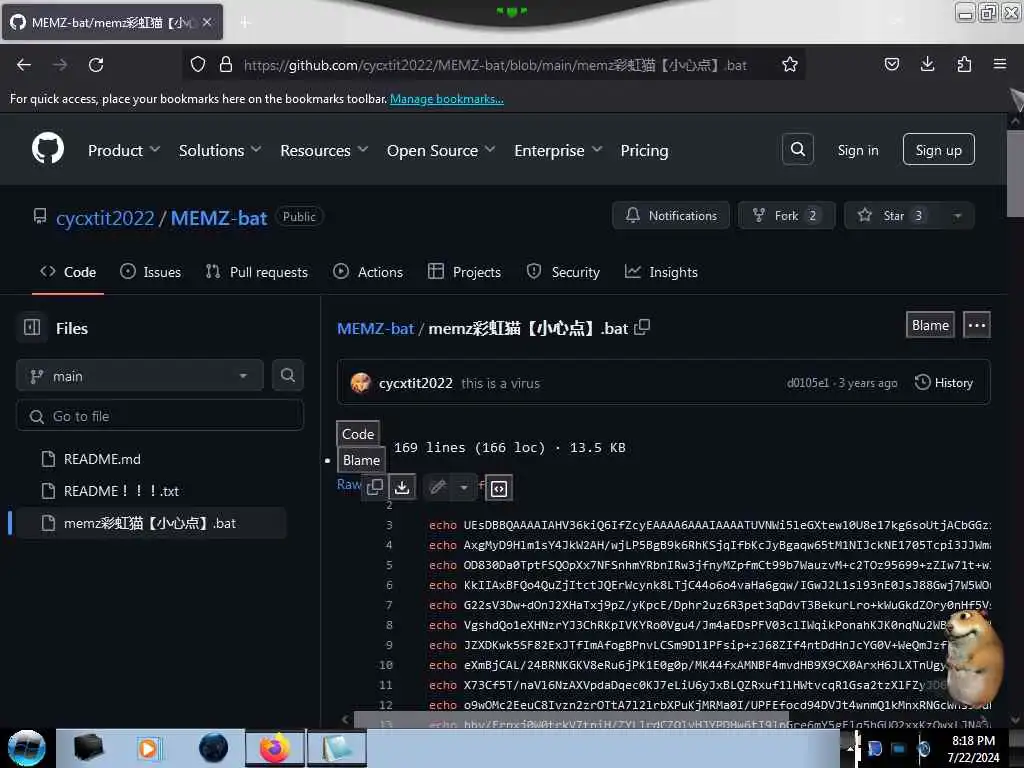Star the MEMZ-bat repository
This screenshot has width=1024, height=768.
(893, 216)
